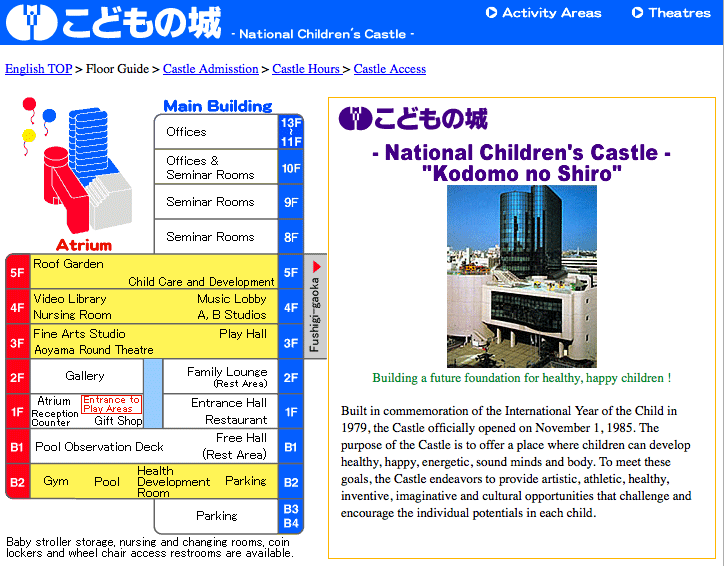Select the red 5F Atrium label
This screenshot has height=566, width=724.
pos(18,272)
